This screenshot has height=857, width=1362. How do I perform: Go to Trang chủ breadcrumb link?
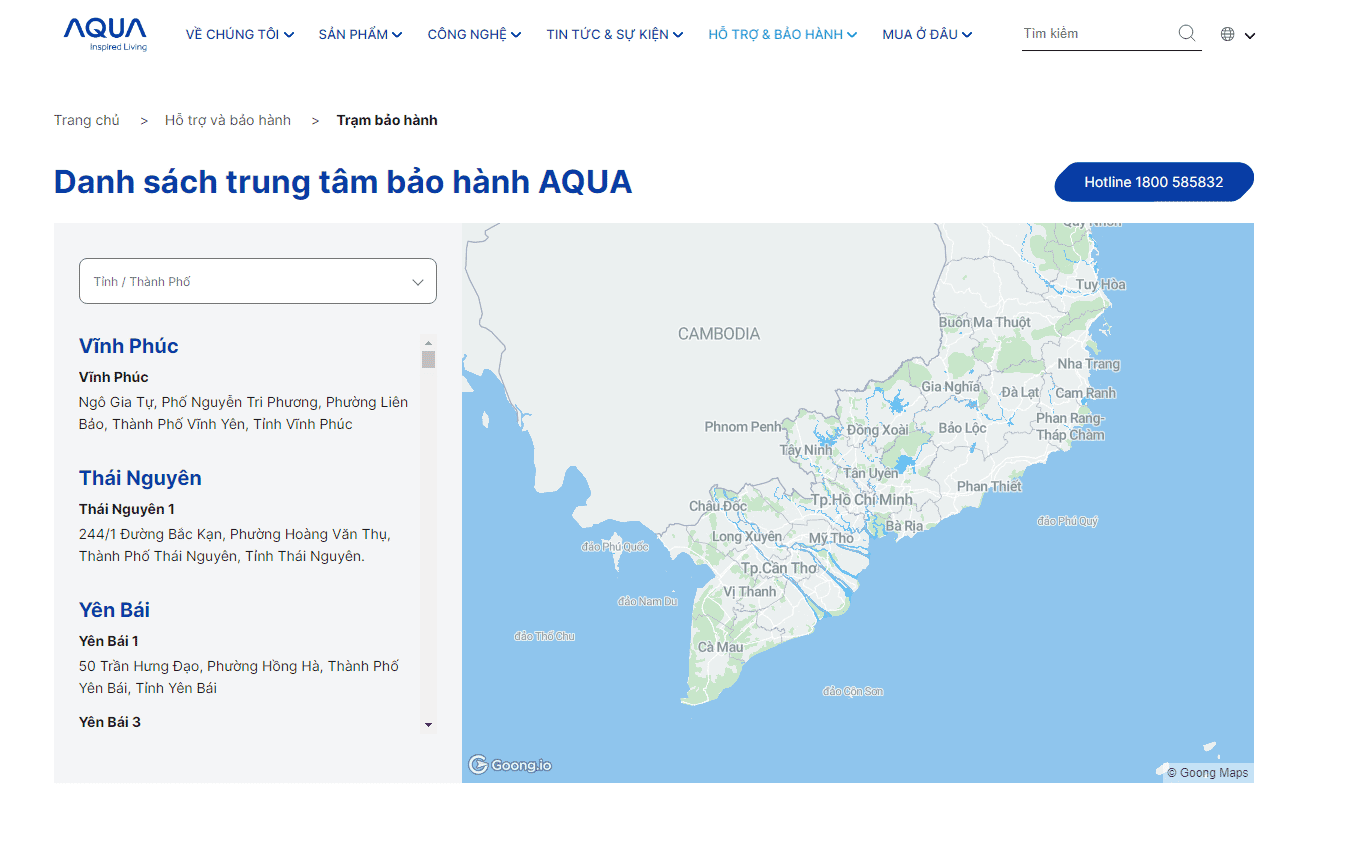pos(87,120)
